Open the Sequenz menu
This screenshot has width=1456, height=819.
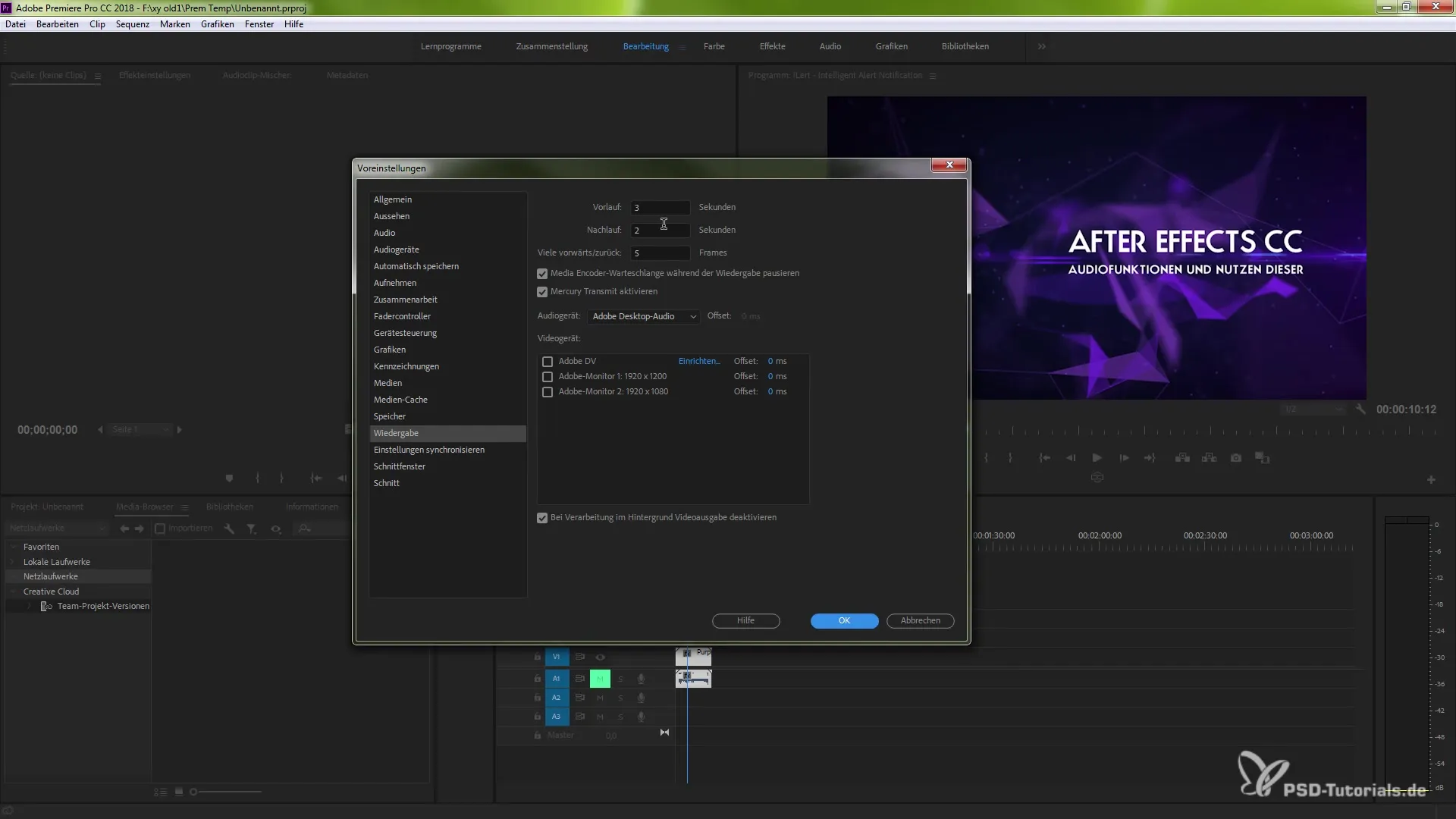[132, 24]
